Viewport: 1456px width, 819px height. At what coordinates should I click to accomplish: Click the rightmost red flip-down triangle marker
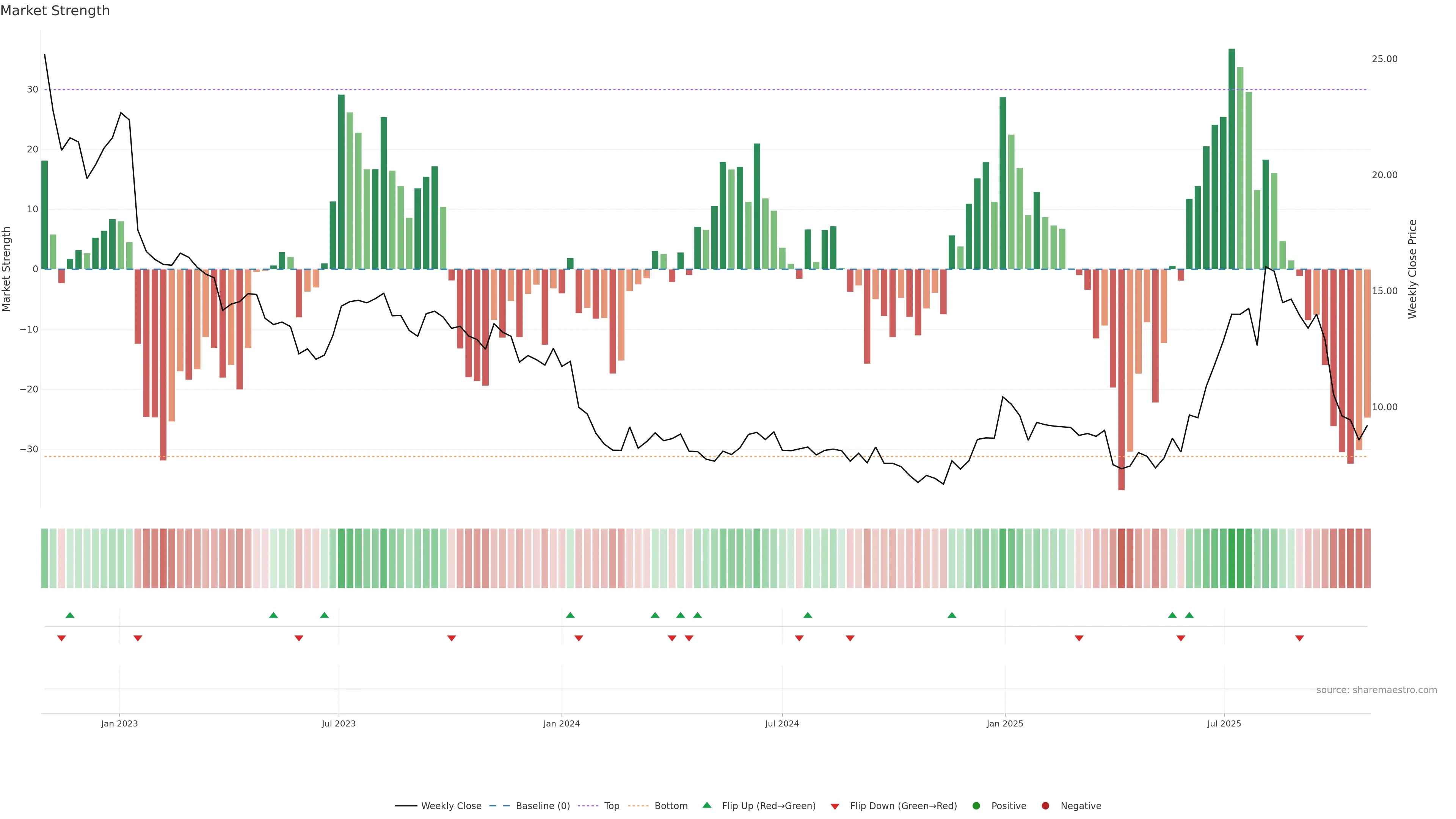coord(1299,638)
